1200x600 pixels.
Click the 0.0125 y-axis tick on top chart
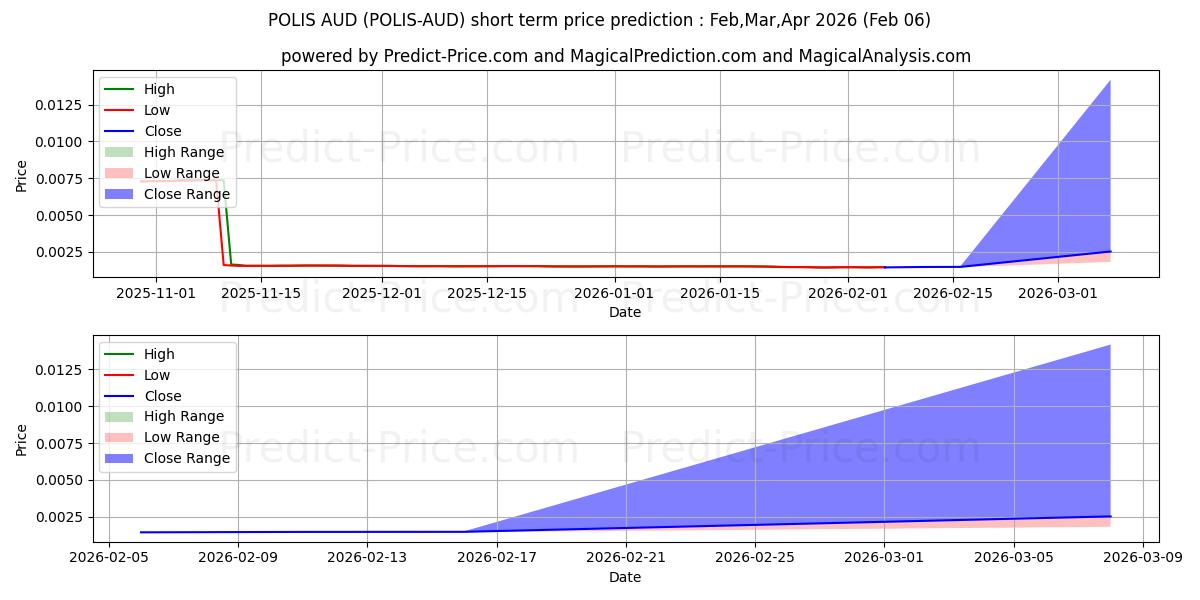(x=62, y=105)
